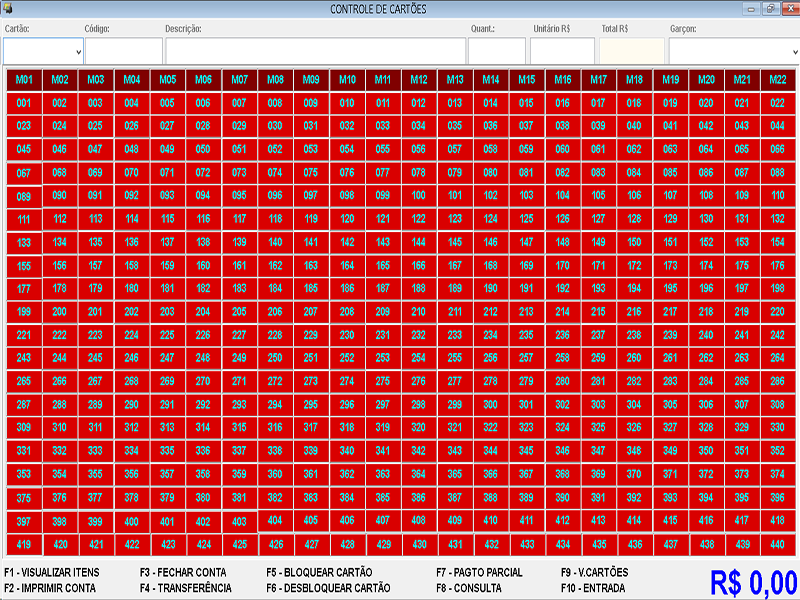Click card button 111
Image resolution: width=800 pixels, height=600 pixels.
(24, 219)
